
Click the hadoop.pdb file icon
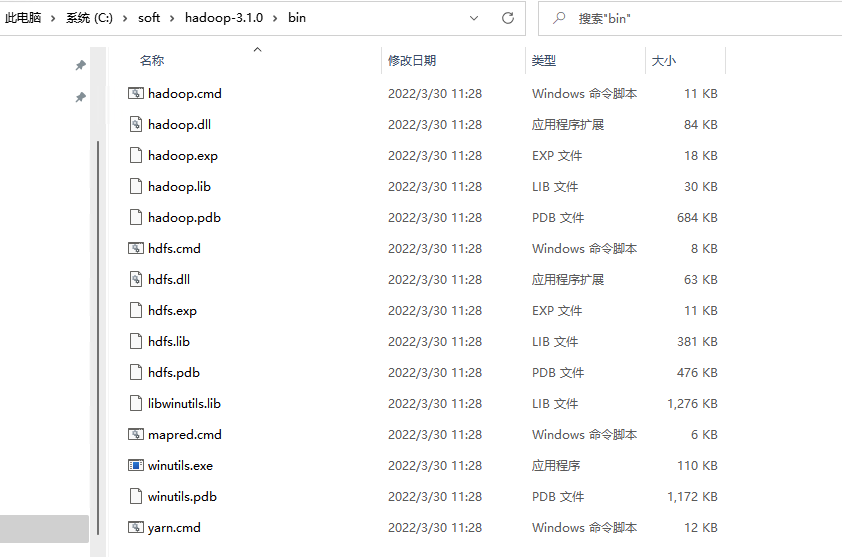[x=137, y=218]
